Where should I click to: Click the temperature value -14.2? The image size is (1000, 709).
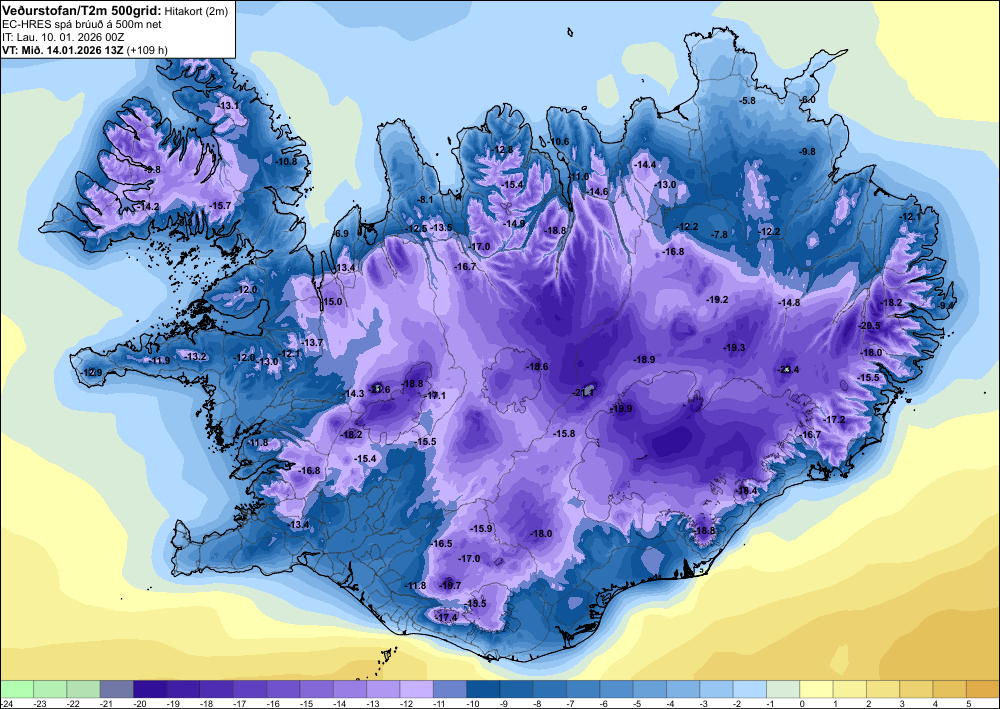[x=148, y=207]
